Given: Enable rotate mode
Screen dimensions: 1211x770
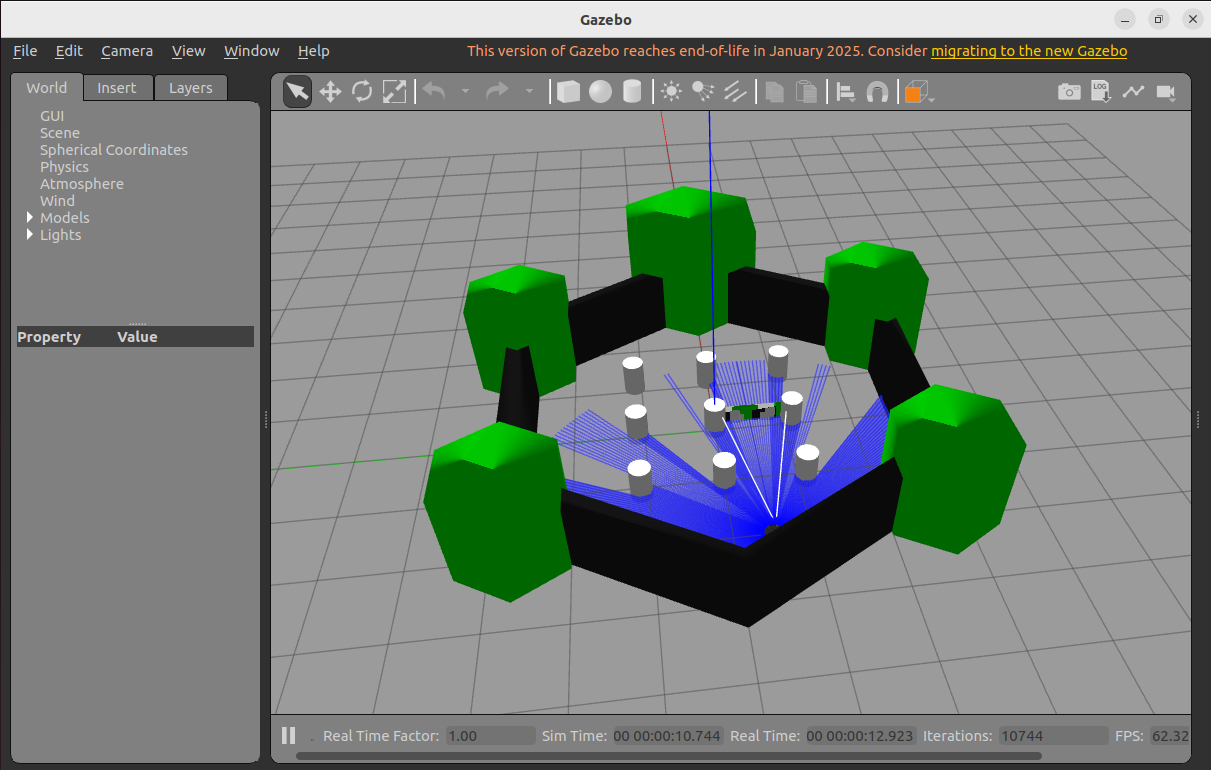Looking at the screenshot, I should point(361,91).
